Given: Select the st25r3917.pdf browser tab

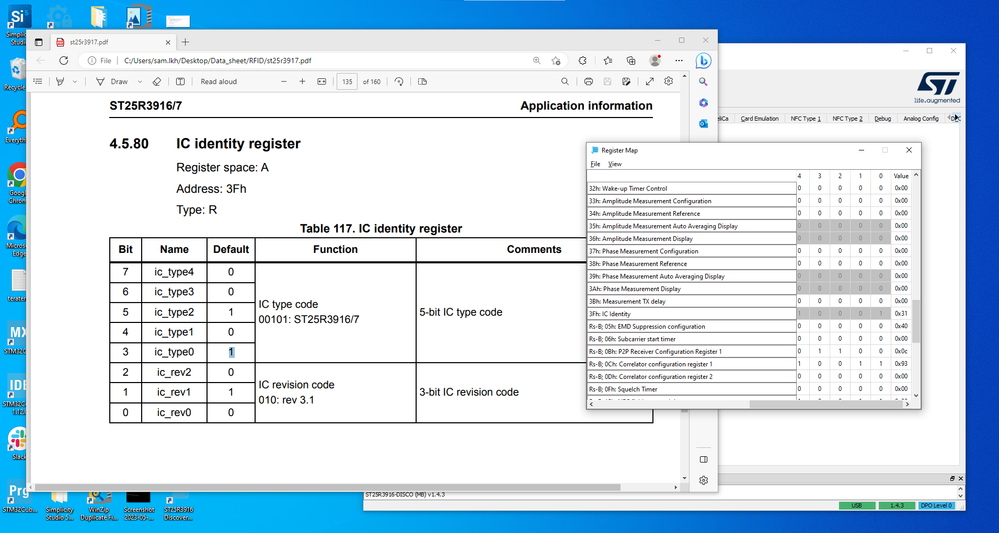Looking at the screenshot, I should [x=113, y=42].
